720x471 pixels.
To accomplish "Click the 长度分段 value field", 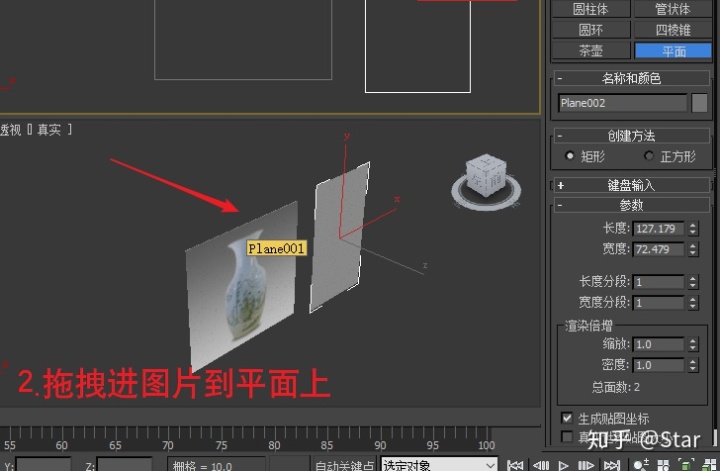I will click(x=658, y=281).
